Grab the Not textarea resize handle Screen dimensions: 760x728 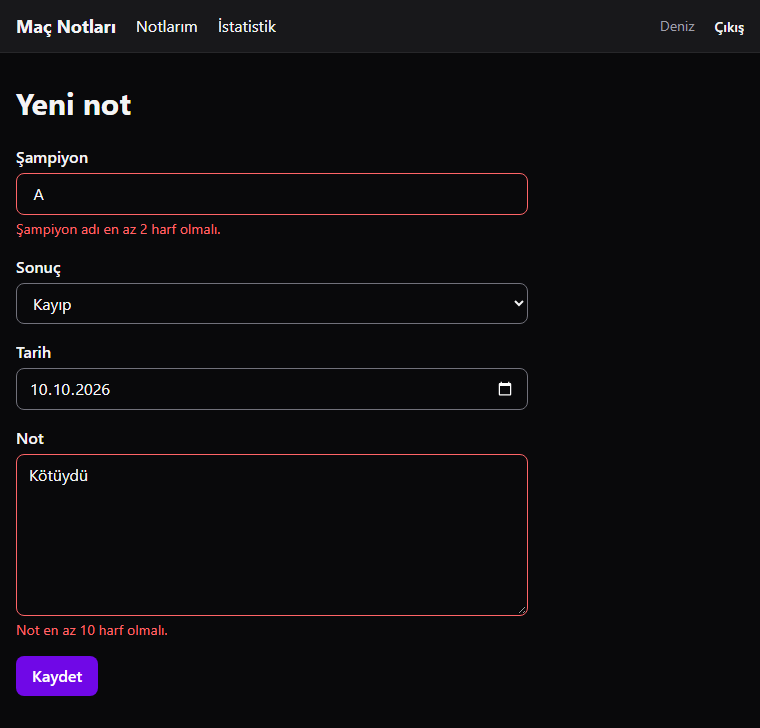coord(522,610)
